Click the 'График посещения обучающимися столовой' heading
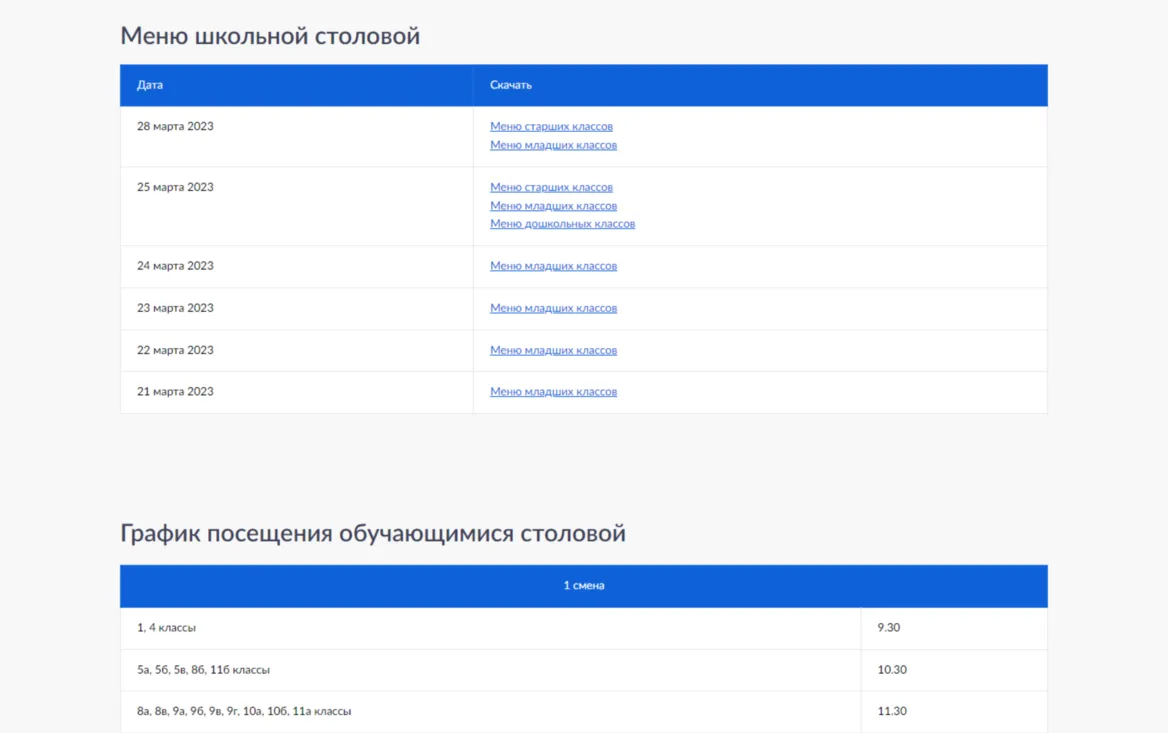 (x=372, y=534)
